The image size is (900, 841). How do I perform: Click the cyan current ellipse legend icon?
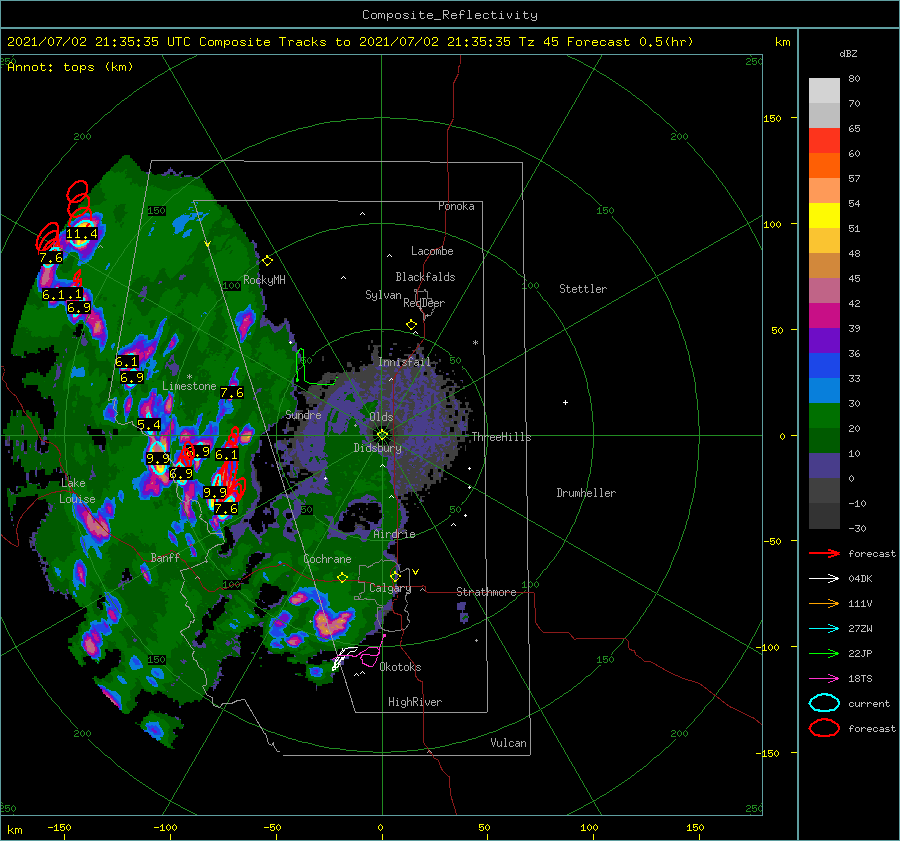824,703
